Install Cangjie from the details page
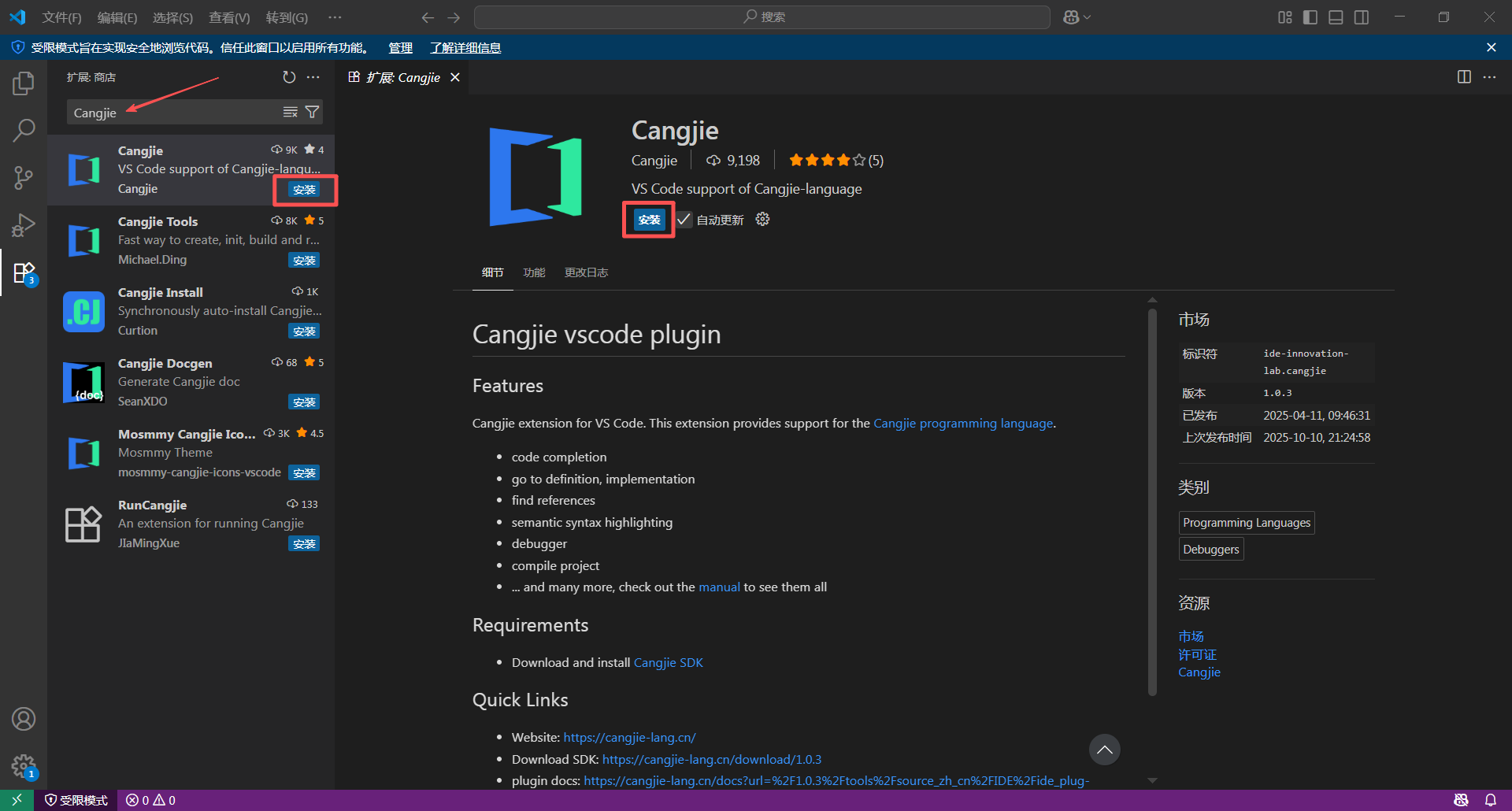Screen dimensions: 1512x811 pyautogui.click(x=650, y=220)
